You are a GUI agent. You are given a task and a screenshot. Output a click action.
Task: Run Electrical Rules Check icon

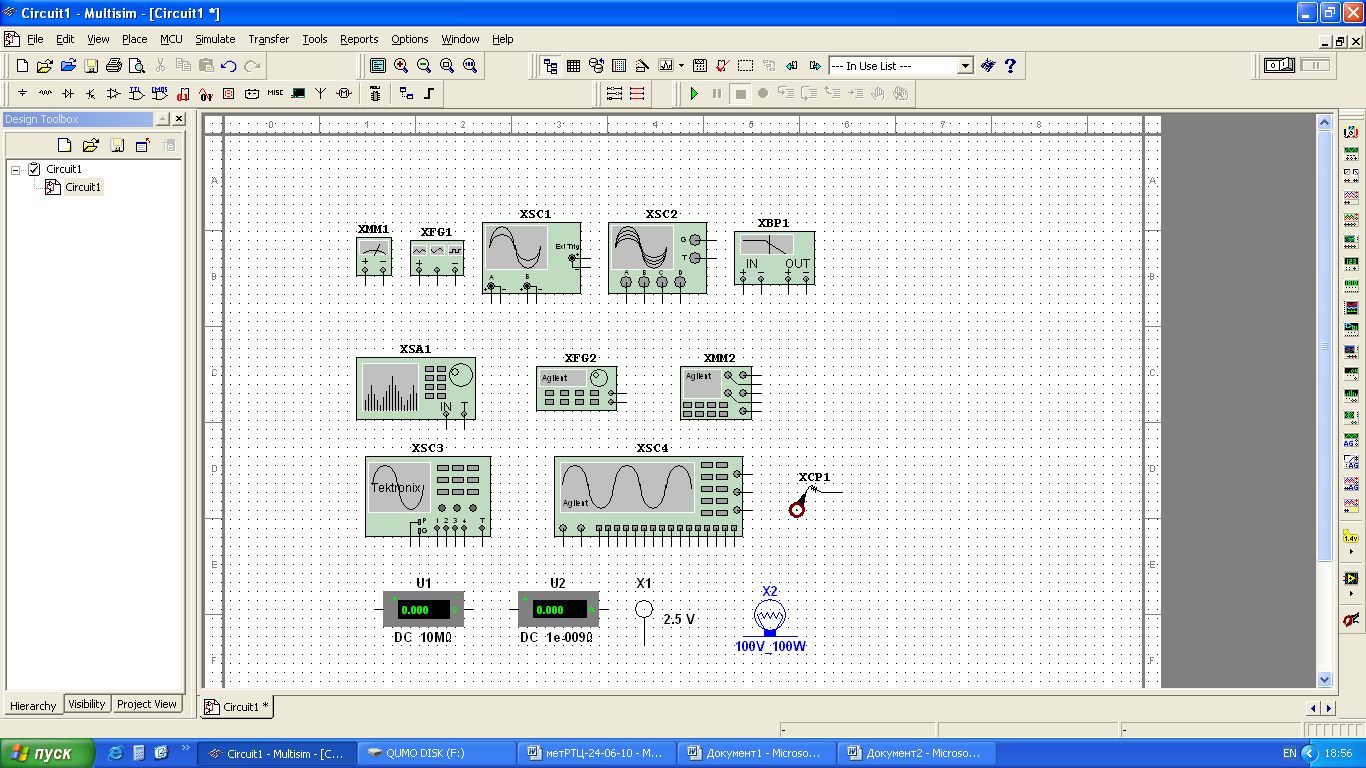pos(723,66)
